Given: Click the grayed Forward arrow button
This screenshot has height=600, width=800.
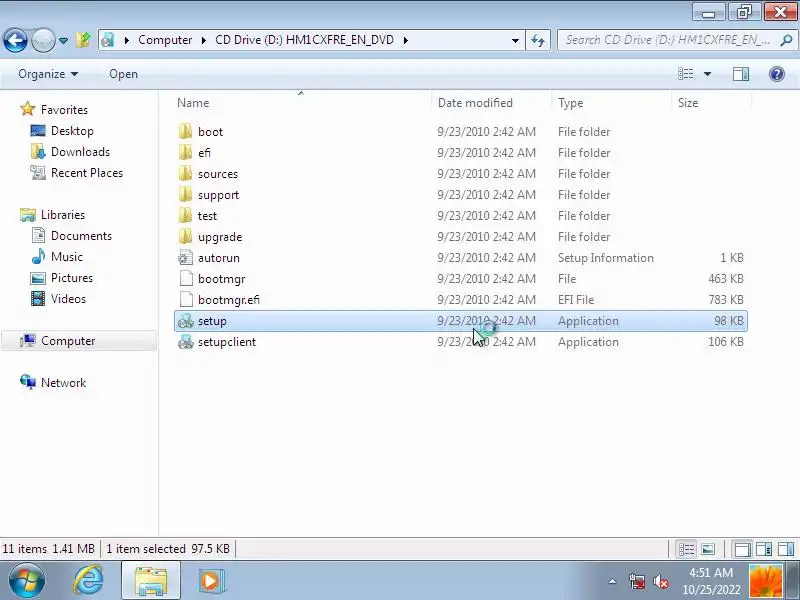Looking at the screenshot, I should 43,40.
